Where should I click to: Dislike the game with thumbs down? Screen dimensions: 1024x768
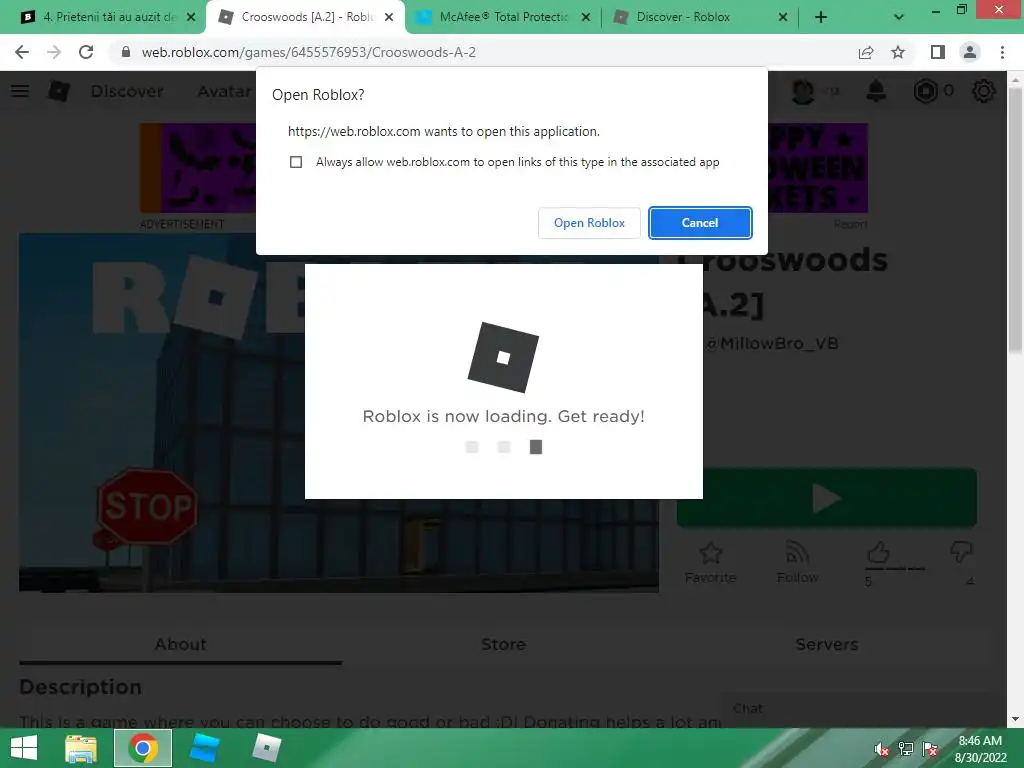[x=961, y=552]
